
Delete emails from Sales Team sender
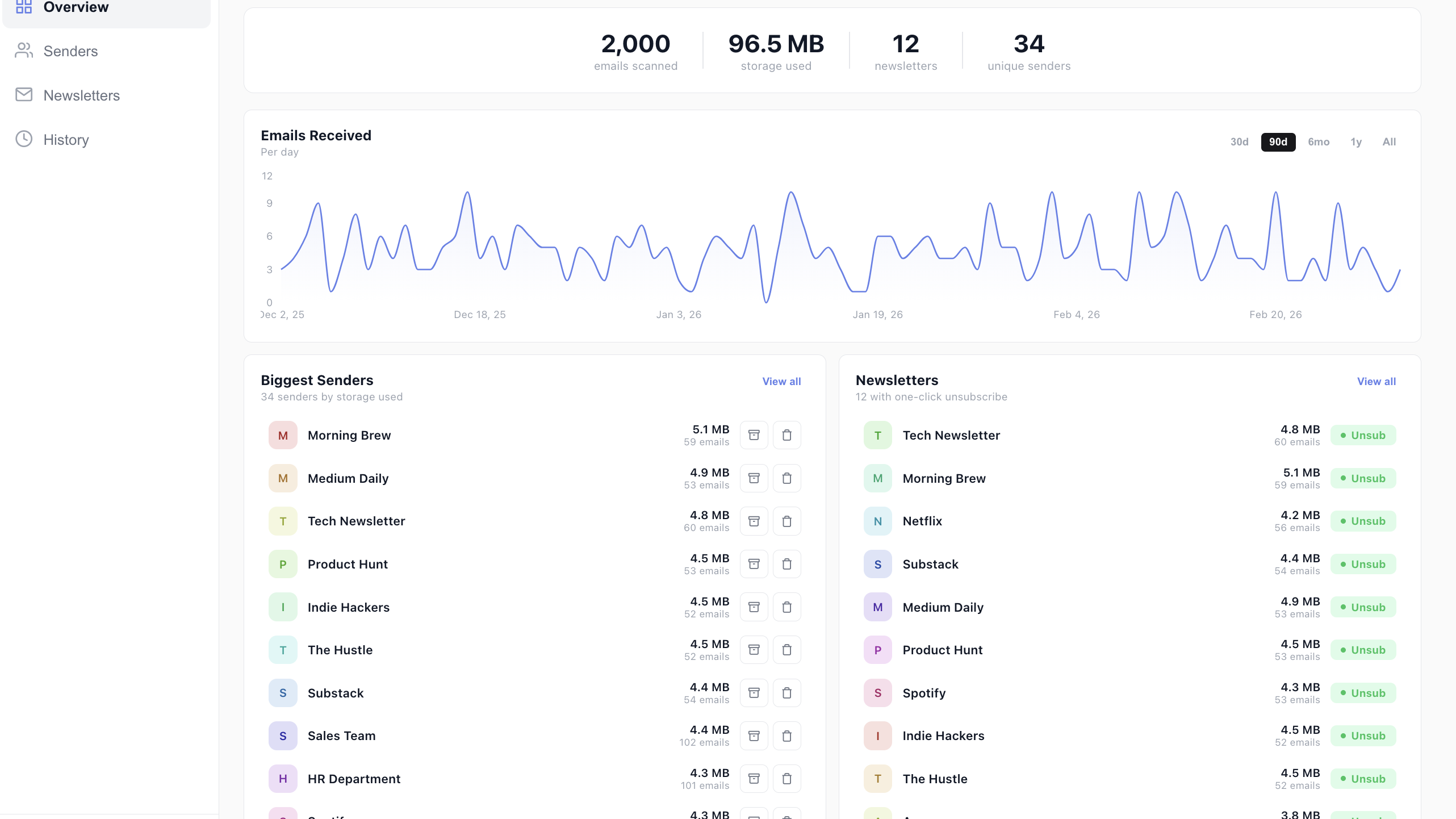[x=786, y=736]
